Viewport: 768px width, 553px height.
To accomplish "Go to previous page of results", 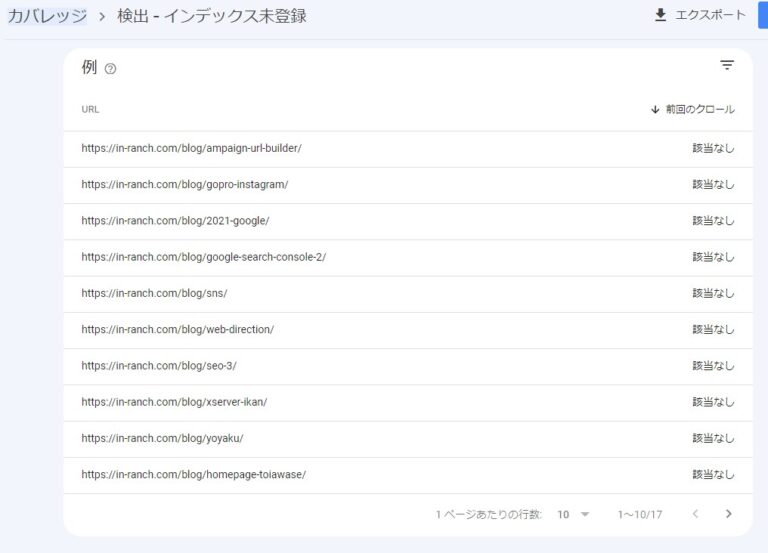I will [695, 514].
